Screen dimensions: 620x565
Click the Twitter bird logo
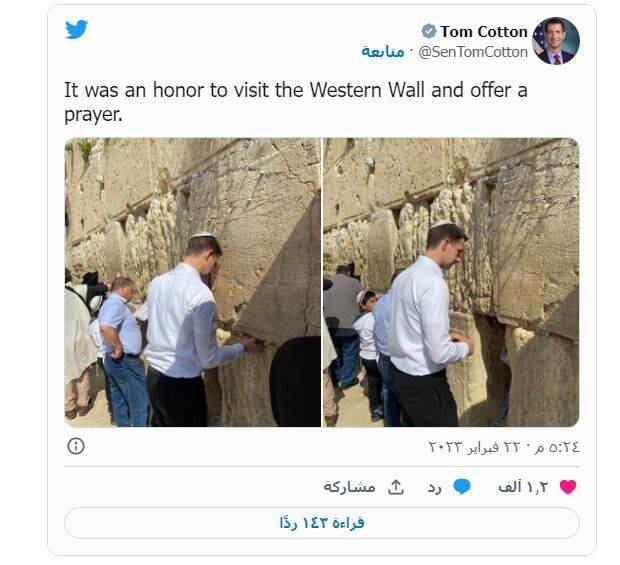point(77,30)
